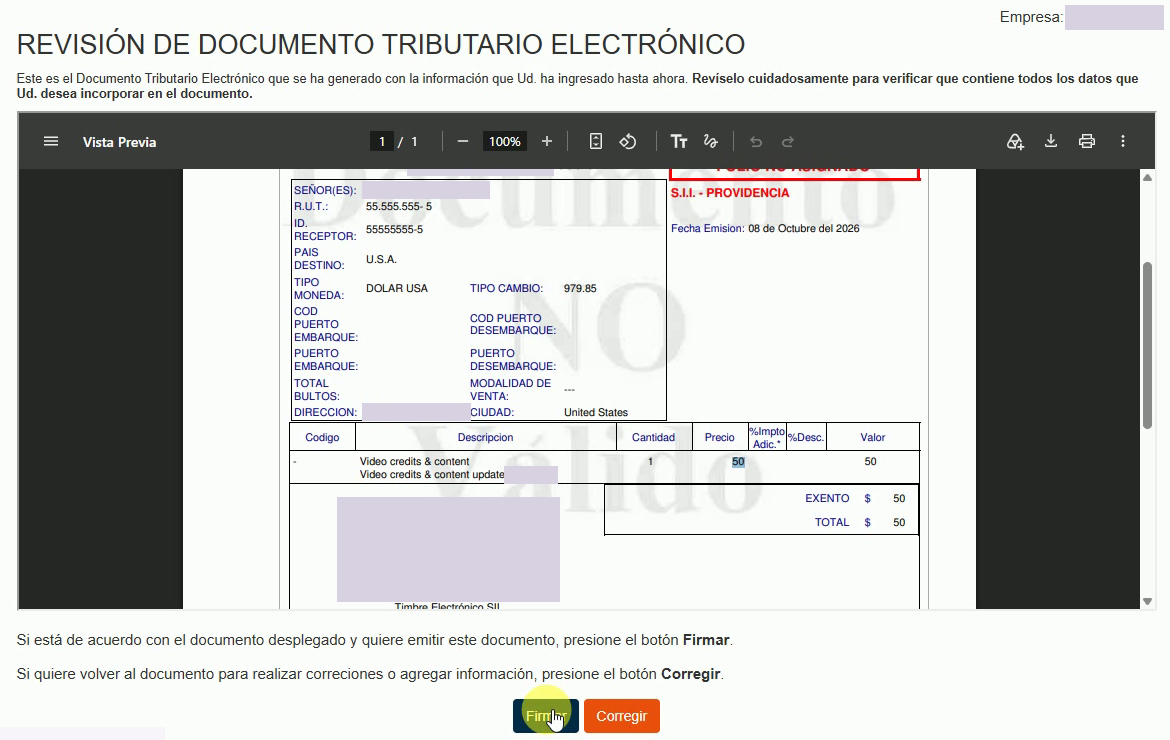Image resolution: width=1170 pixels, height=740 pixels.
Task: Click the Empresa label
Action: point(1031,17)
